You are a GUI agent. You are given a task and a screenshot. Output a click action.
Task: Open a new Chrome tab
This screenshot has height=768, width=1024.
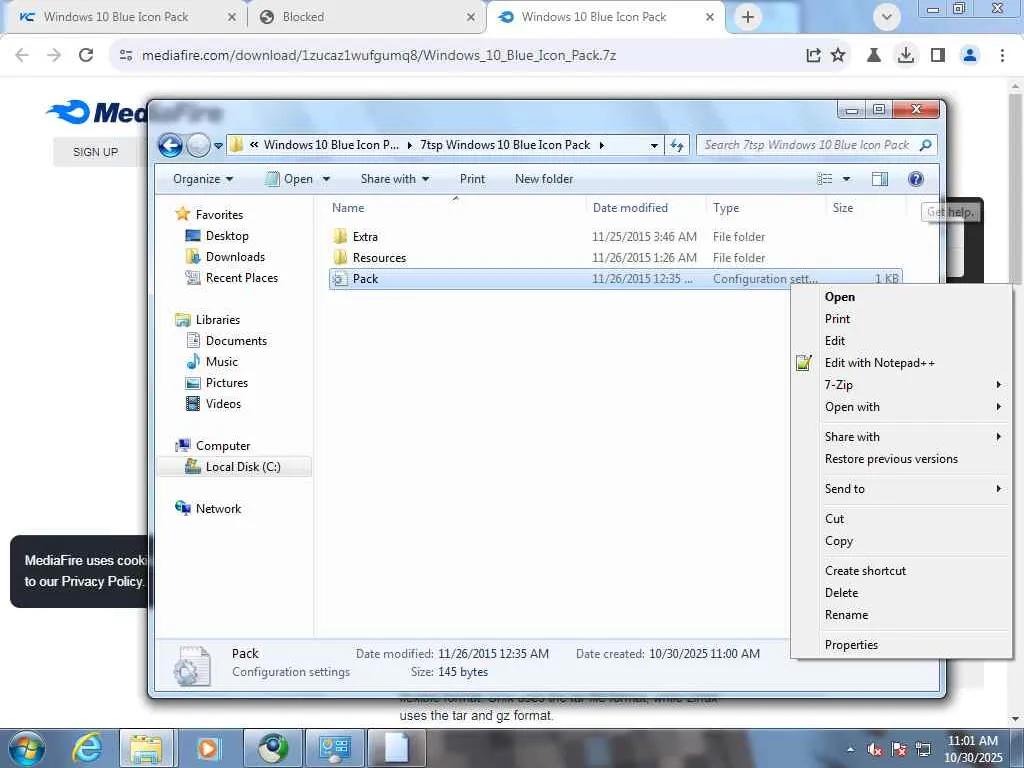[x=748, y=17]
